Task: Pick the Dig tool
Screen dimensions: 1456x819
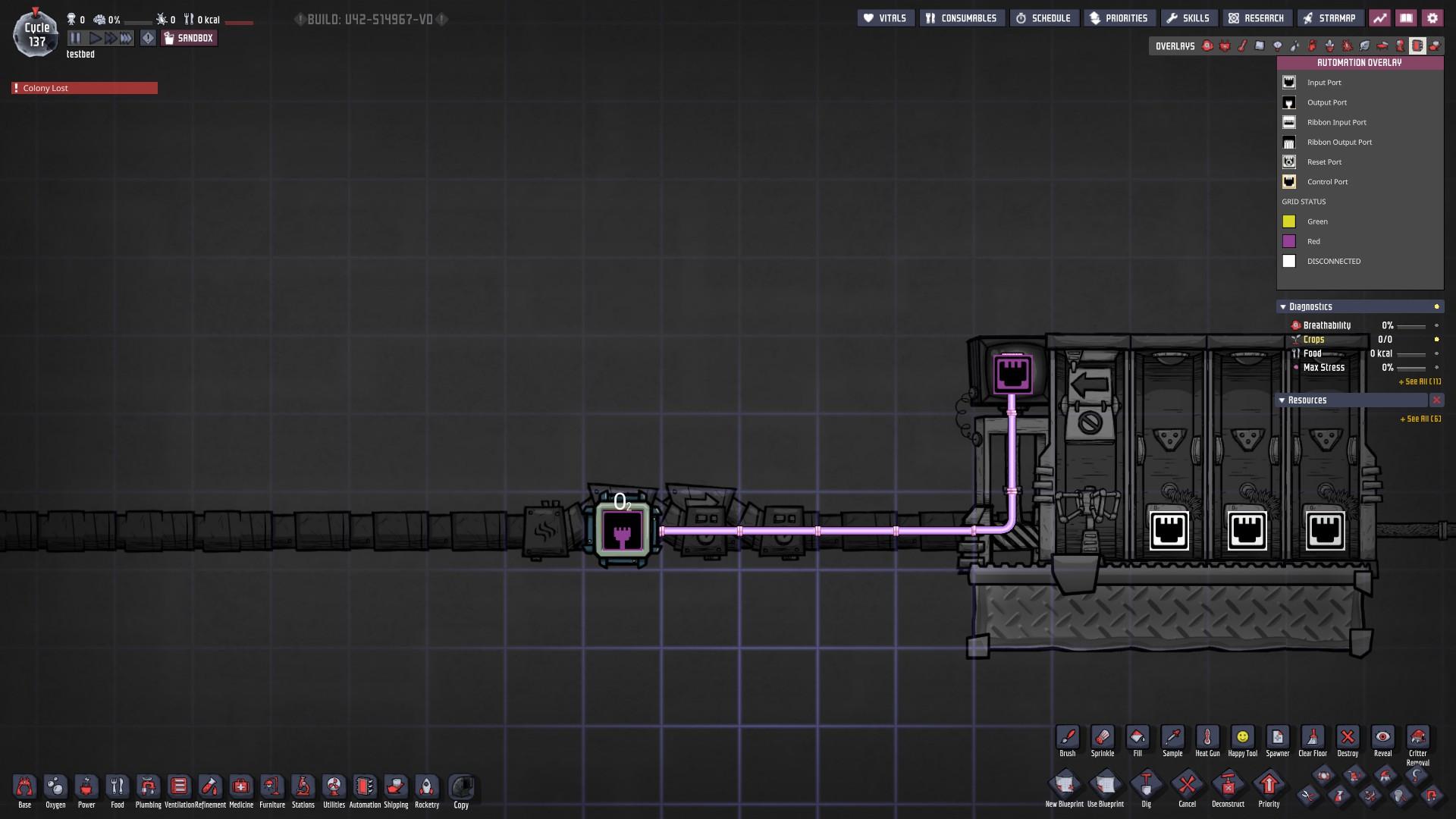Action: click(x=1146, y=785)
